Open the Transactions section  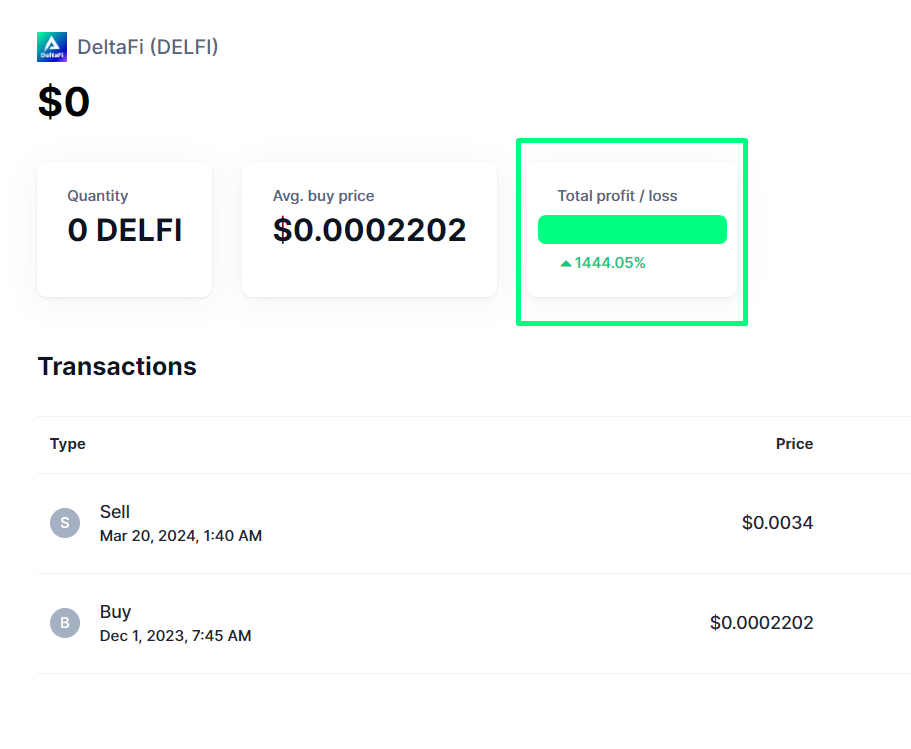pyautogui.click(x=116, y=366)
